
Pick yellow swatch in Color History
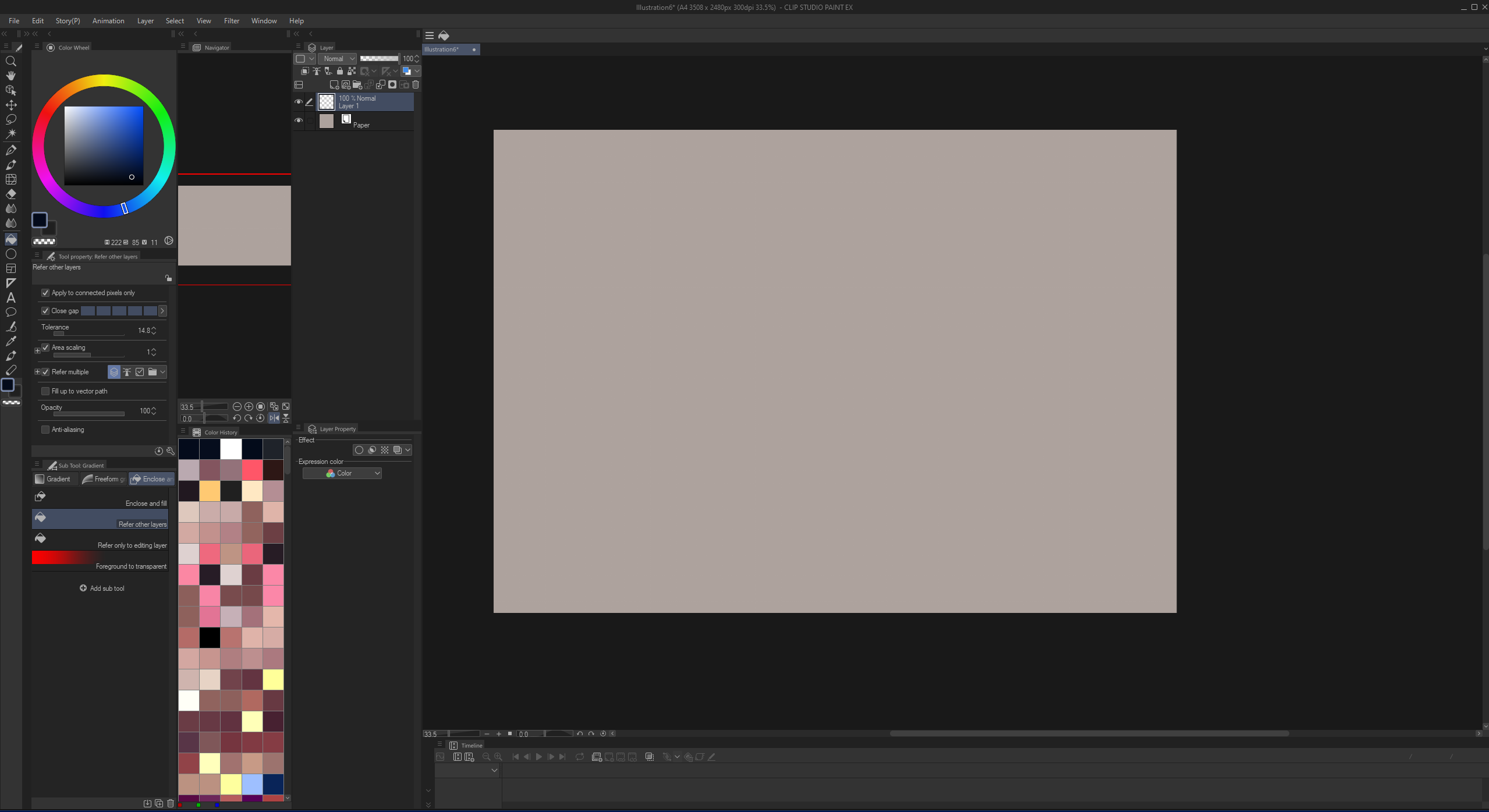click(273, 679)
